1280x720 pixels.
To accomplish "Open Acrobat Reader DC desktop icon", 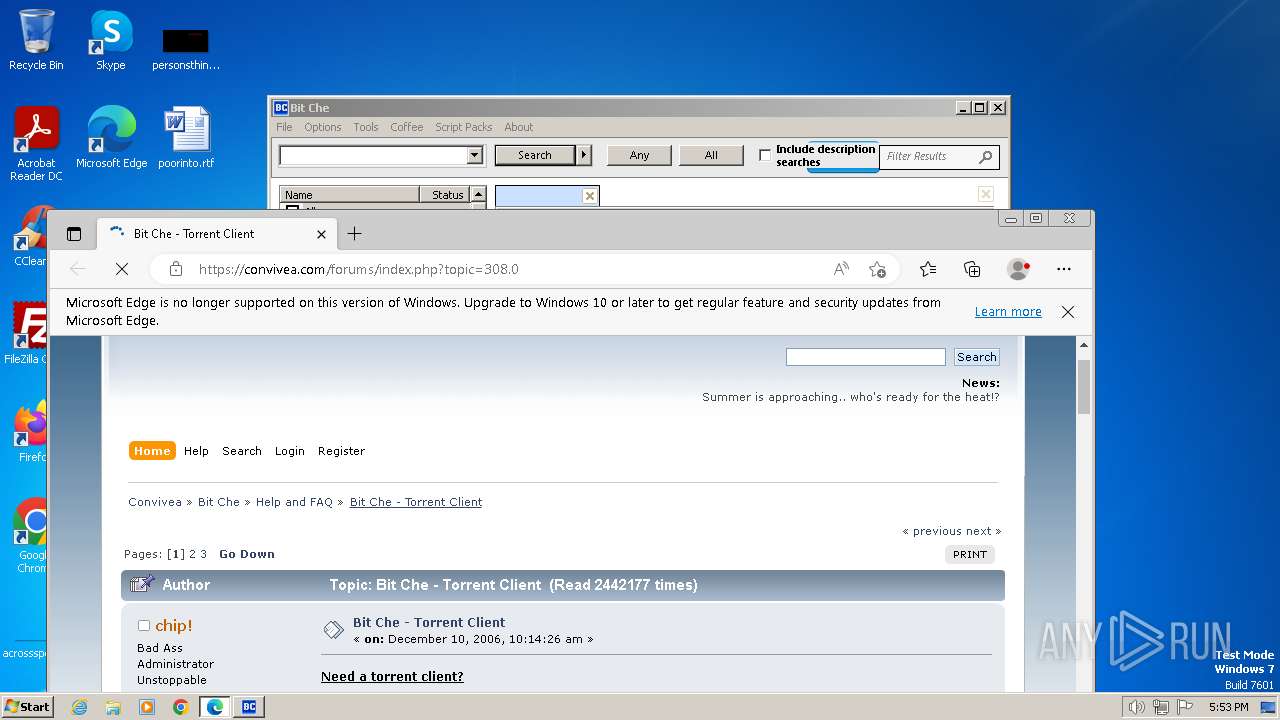I will (x=36, y=144).
